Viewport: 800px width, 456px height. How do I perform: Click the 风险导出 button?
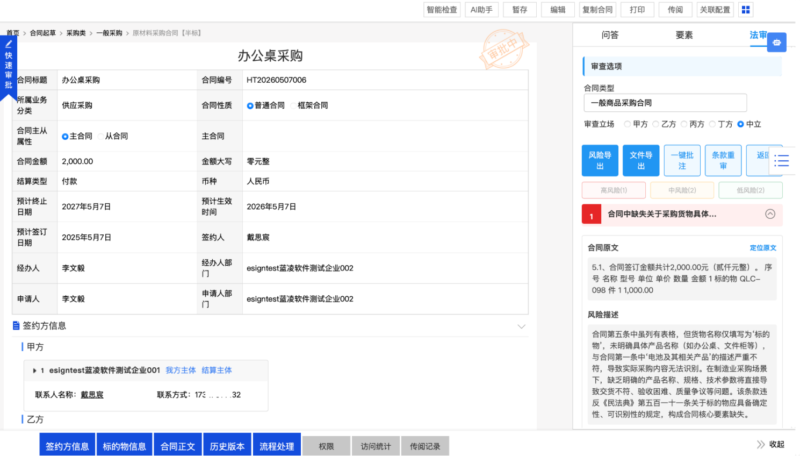click(x=599, y=161)
